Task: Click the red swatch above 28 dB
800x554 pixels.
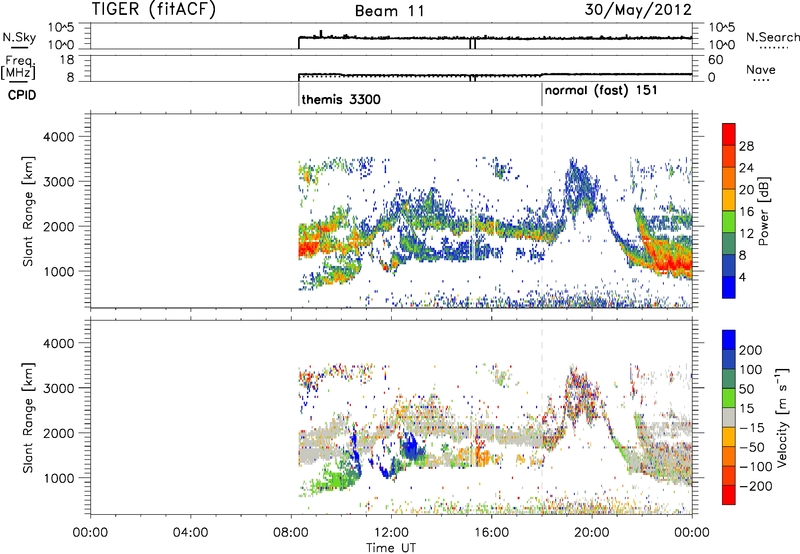Action: click(729, 134)
